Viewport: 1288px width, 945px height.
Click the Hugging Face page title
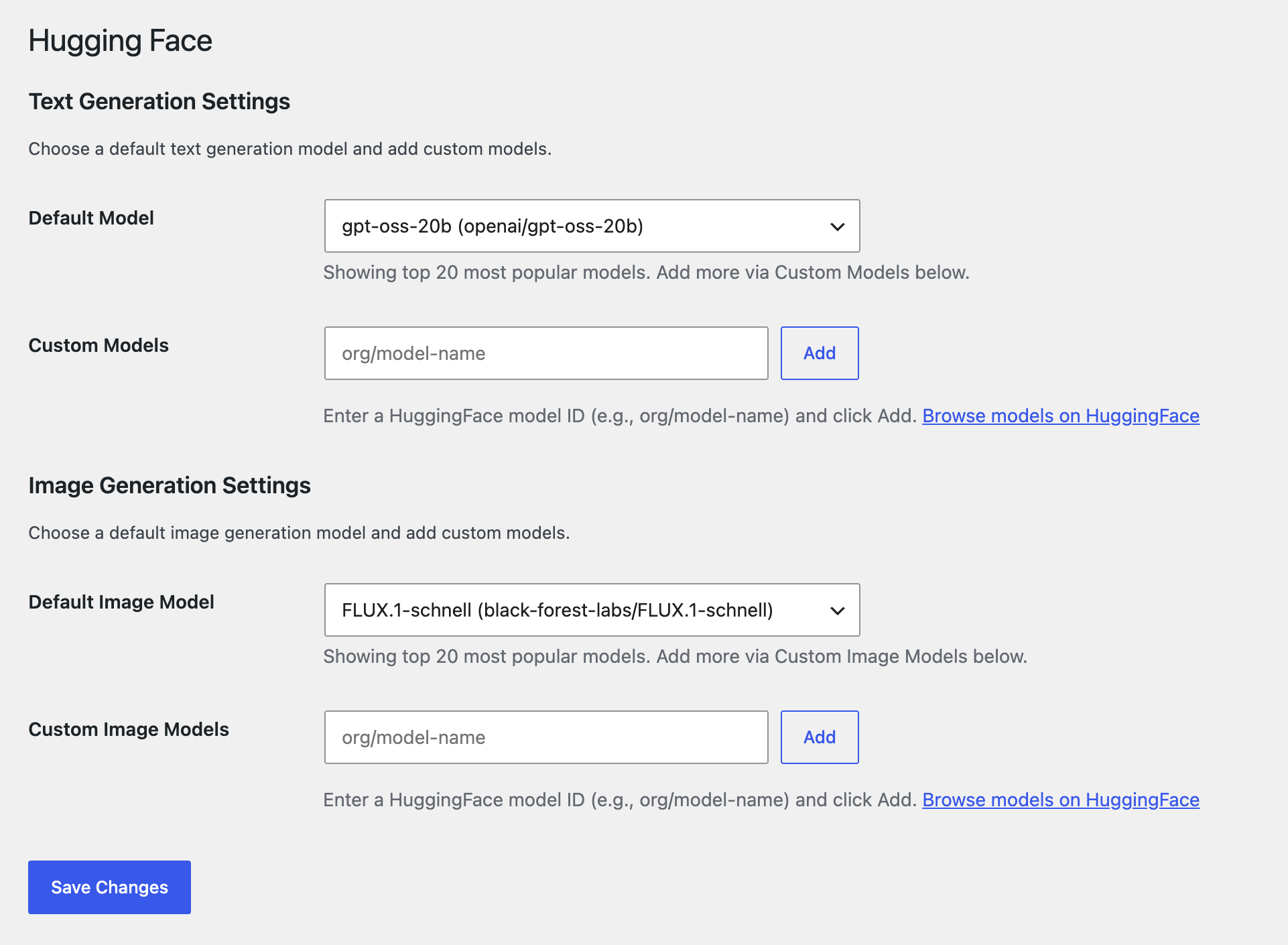click(x=120, y=40)
